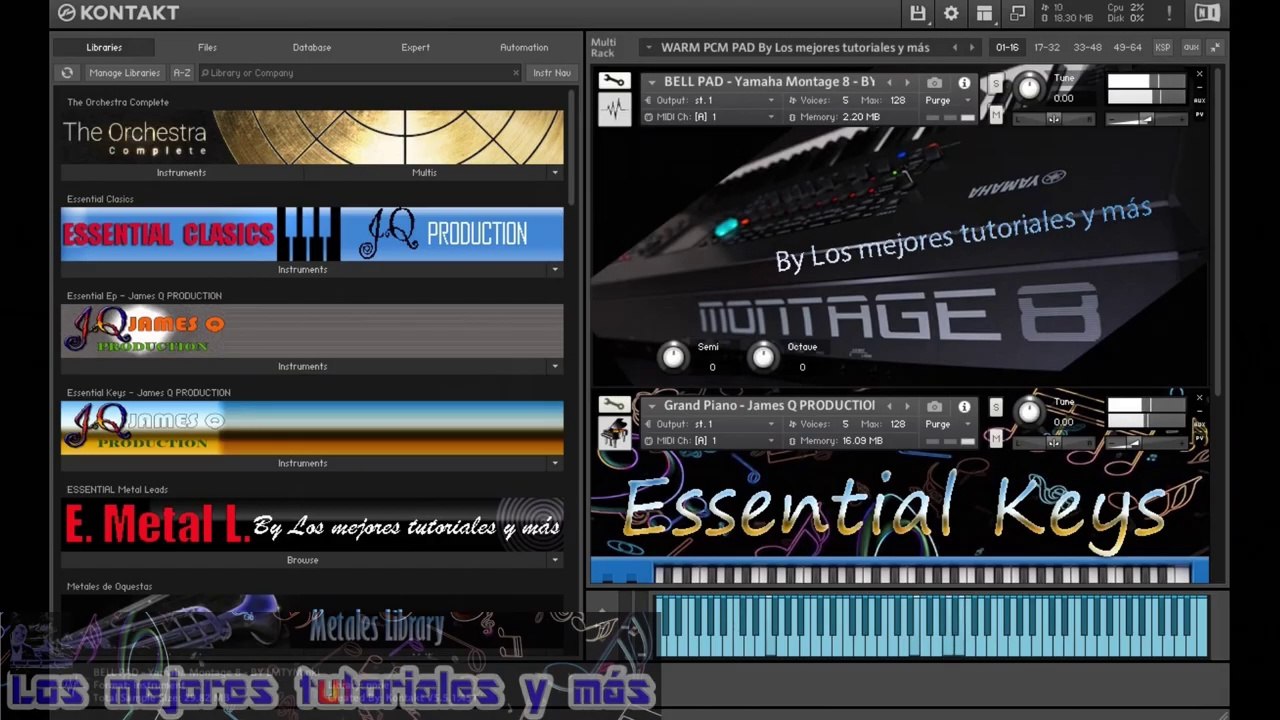Open BELL PAD wrench edit mode
Viewport: 1280px width, 720px height.
click(x=614, y=82)
